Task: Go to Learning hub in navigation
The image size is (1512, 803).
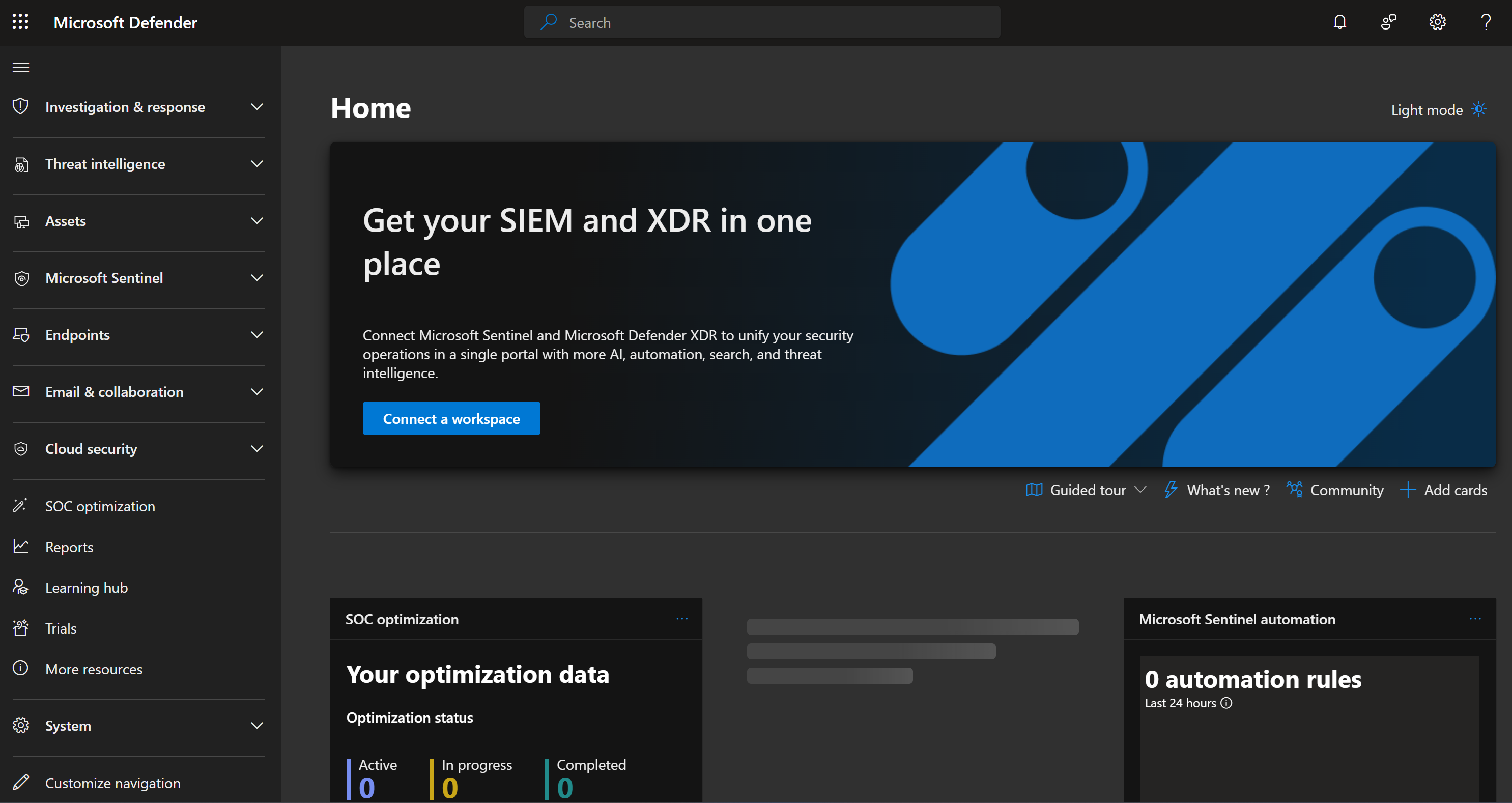Action: click(87, 587)
